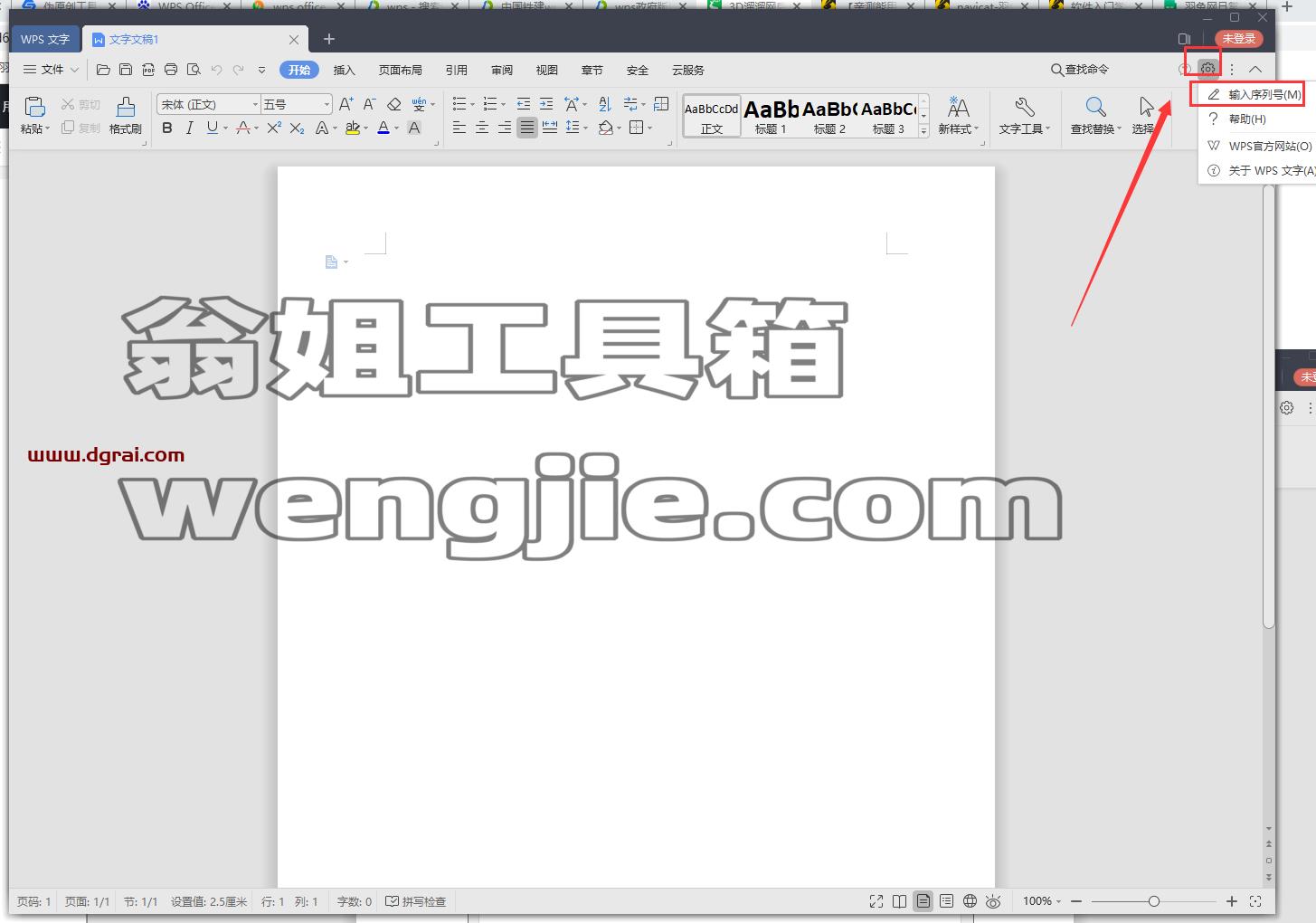Align paragraph text to the right
The width and height of the screenshot is (1316, 923).
click(x=505, y=128)
